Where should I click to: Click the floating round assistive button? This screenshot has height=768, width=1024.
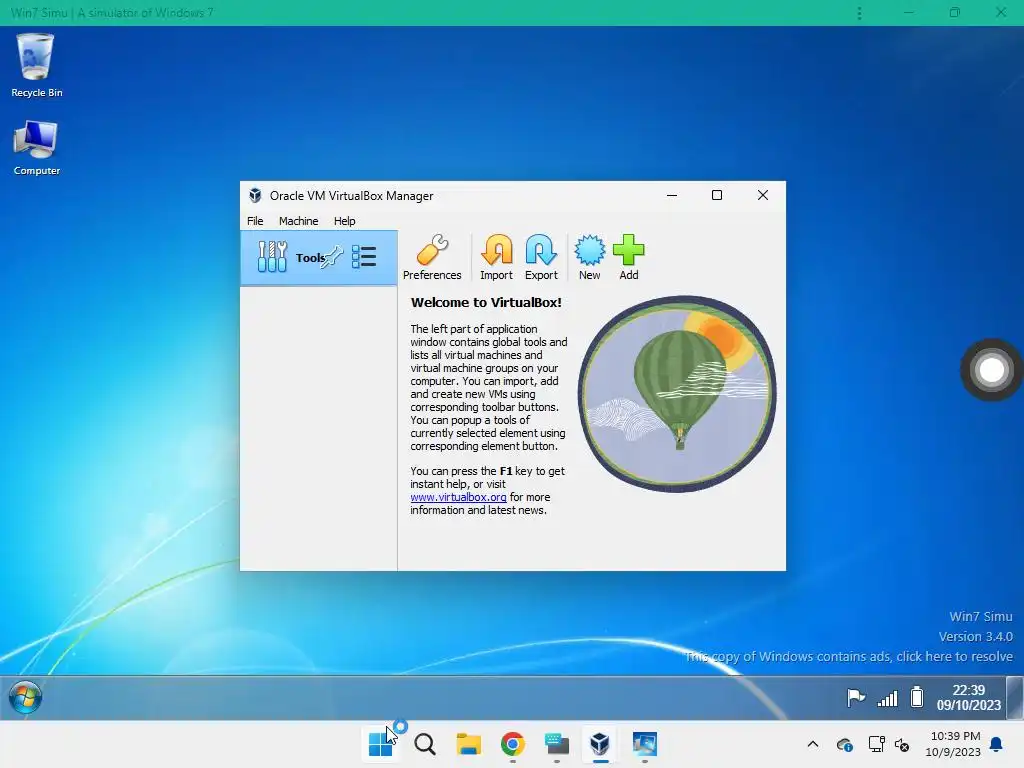(991, 370)
